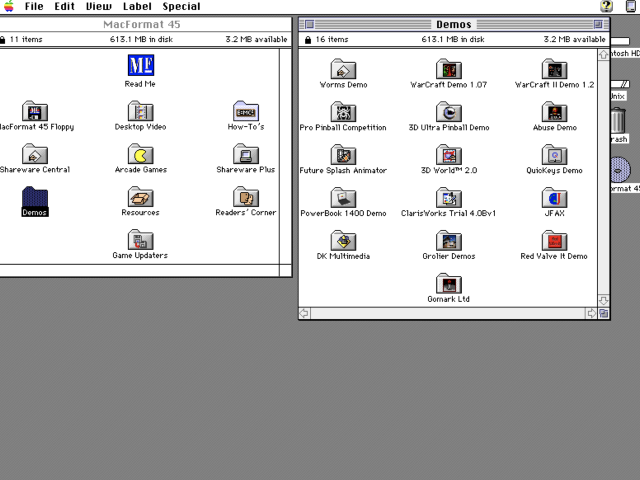Click the Trash icon on the desktop

(x=618, y=120)
